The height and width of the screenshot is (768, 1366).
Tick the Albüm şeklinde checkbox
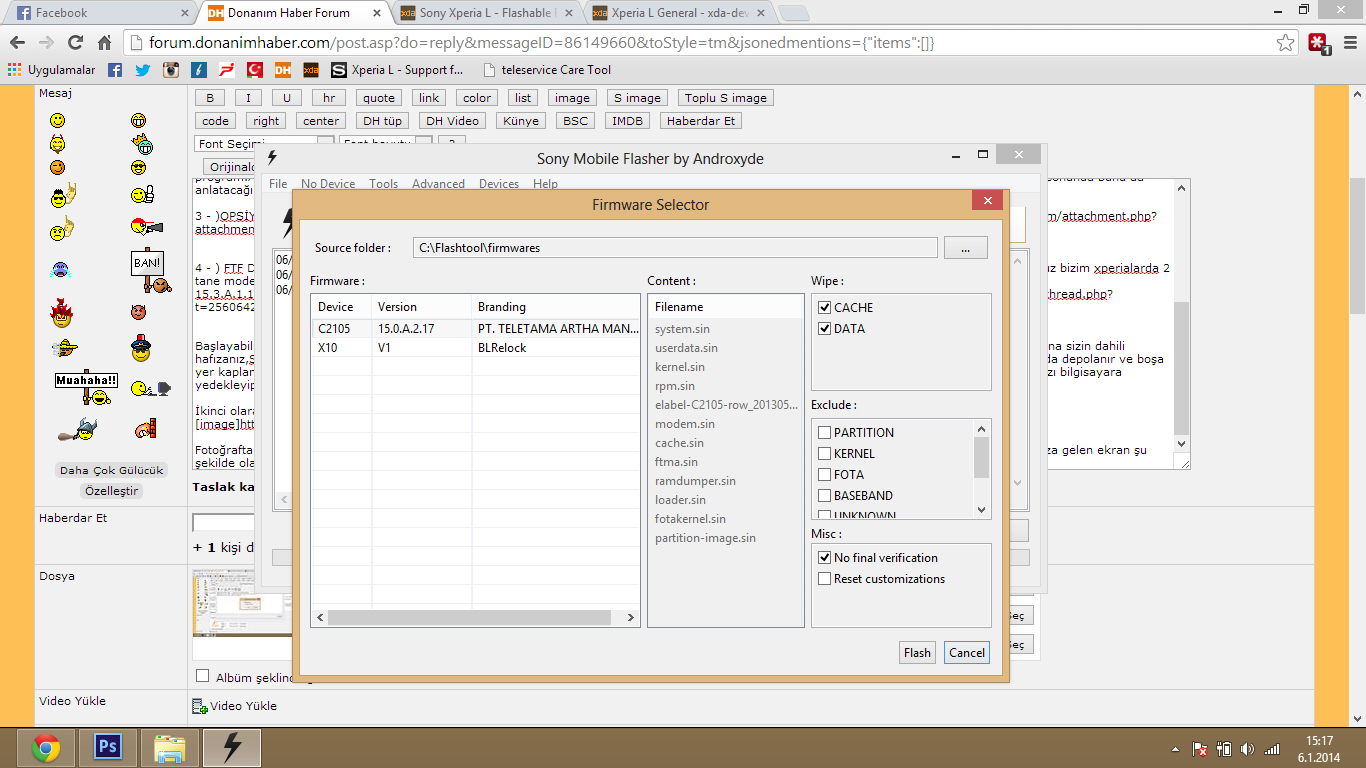pos(203,676)
